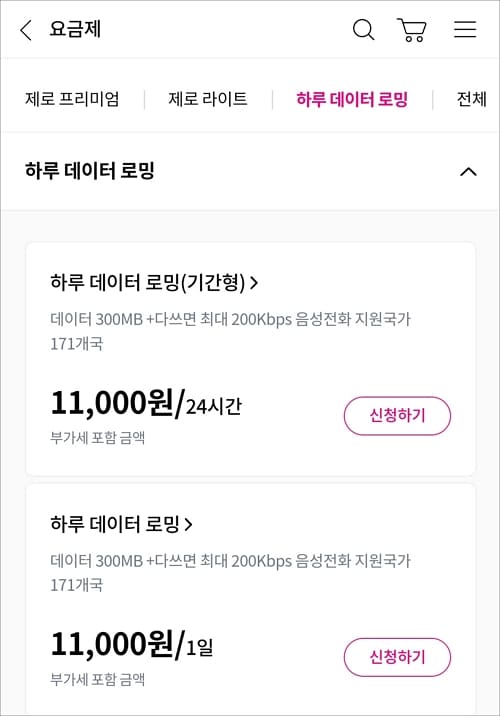Viewport: 500px width, 716px height.
Task: Collapse the 하루 데이터 로밍 section chevron
Action: tap(468, 172)
